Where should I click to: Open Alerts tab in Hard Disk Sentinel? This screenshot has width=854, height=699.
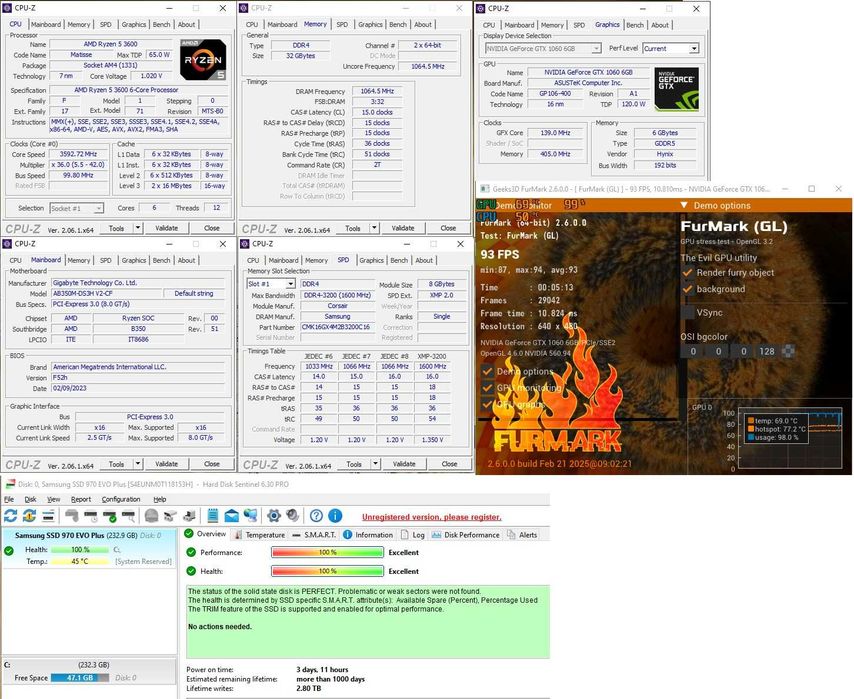(522, 535)
